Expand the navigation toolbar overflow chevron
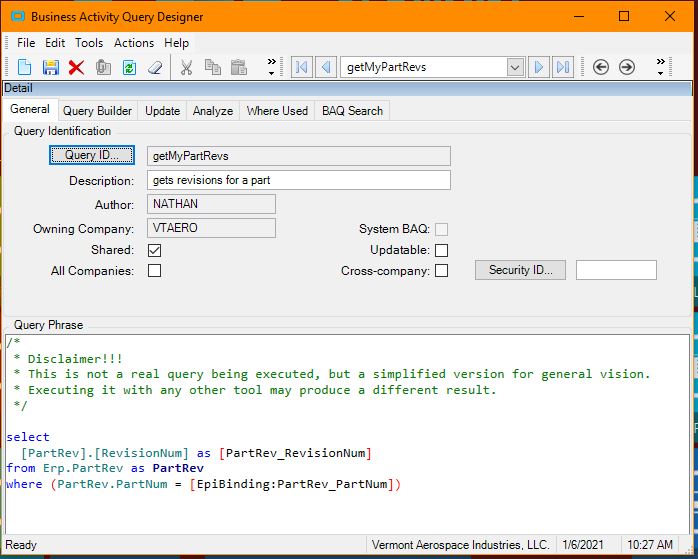 [661, 67]
